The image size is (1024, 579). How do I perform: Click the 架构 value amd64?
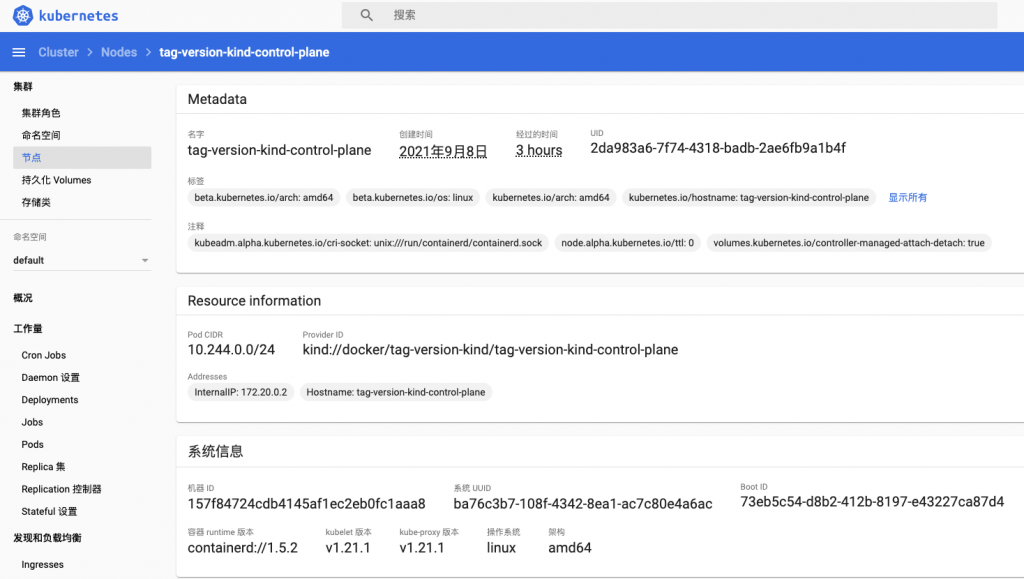(569, 548)
